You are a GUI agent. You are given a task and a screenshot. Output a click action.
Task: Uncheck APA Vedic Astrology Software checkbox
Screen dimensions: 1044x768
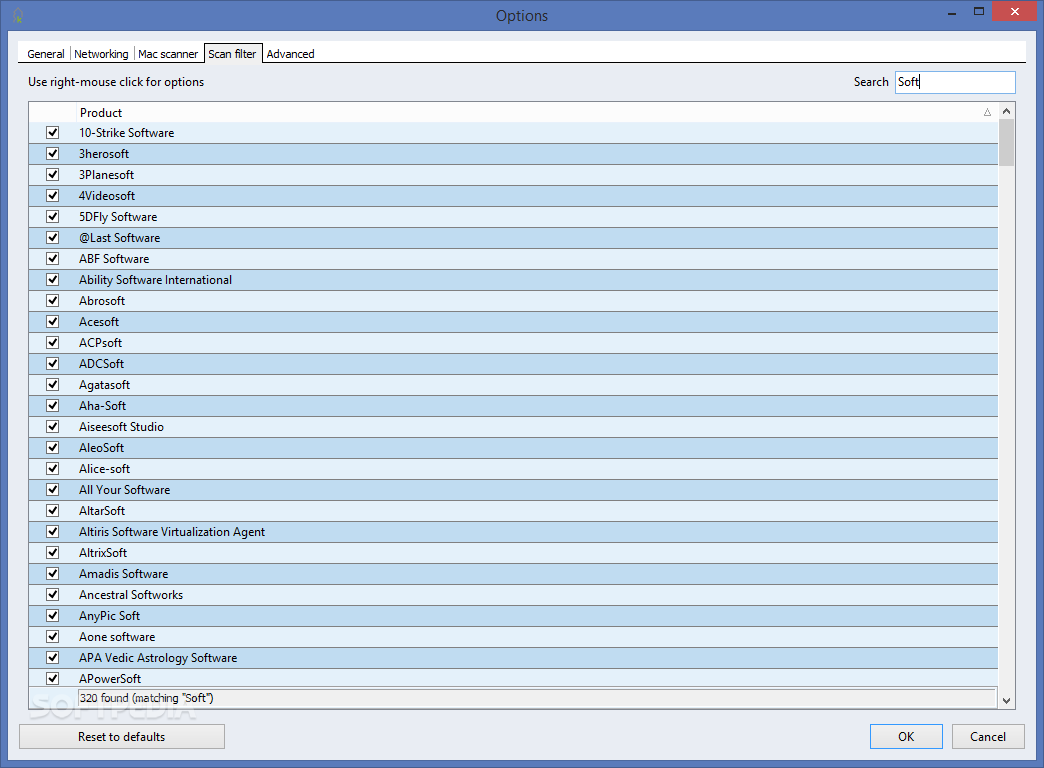53,657
